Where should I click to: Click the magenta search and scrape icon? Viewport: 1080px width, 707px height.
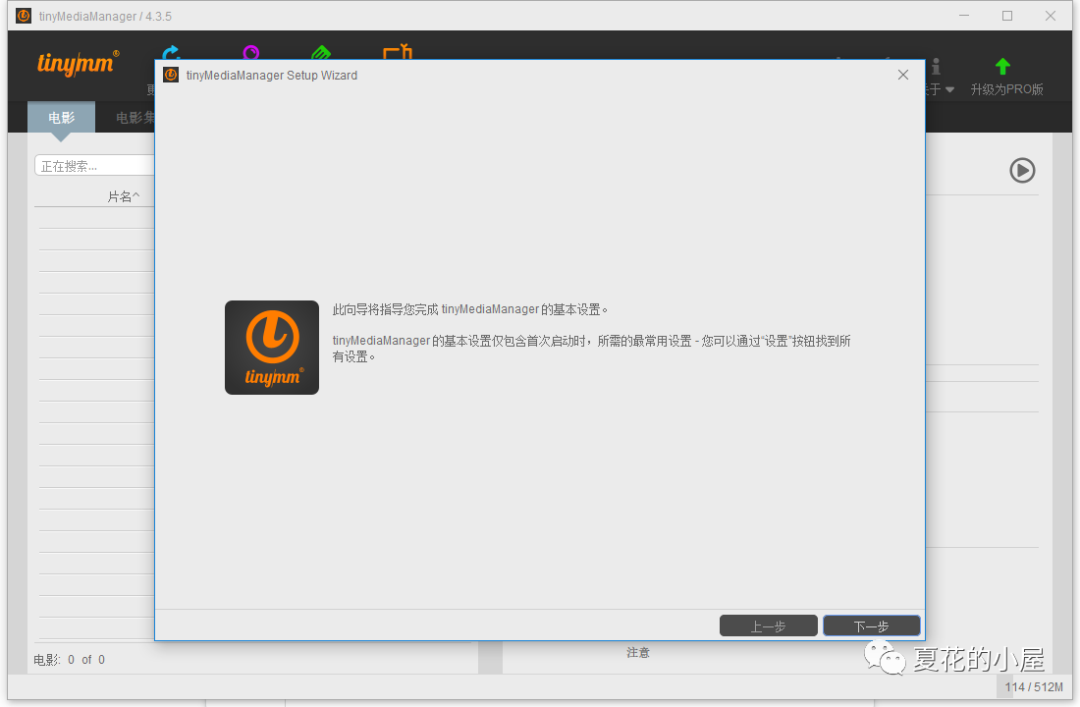click(251, 52)
